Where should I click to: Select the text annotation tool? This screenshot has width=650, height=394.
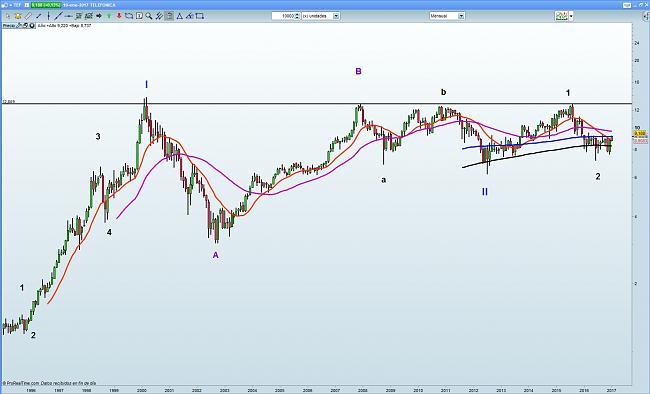(139, 16)
